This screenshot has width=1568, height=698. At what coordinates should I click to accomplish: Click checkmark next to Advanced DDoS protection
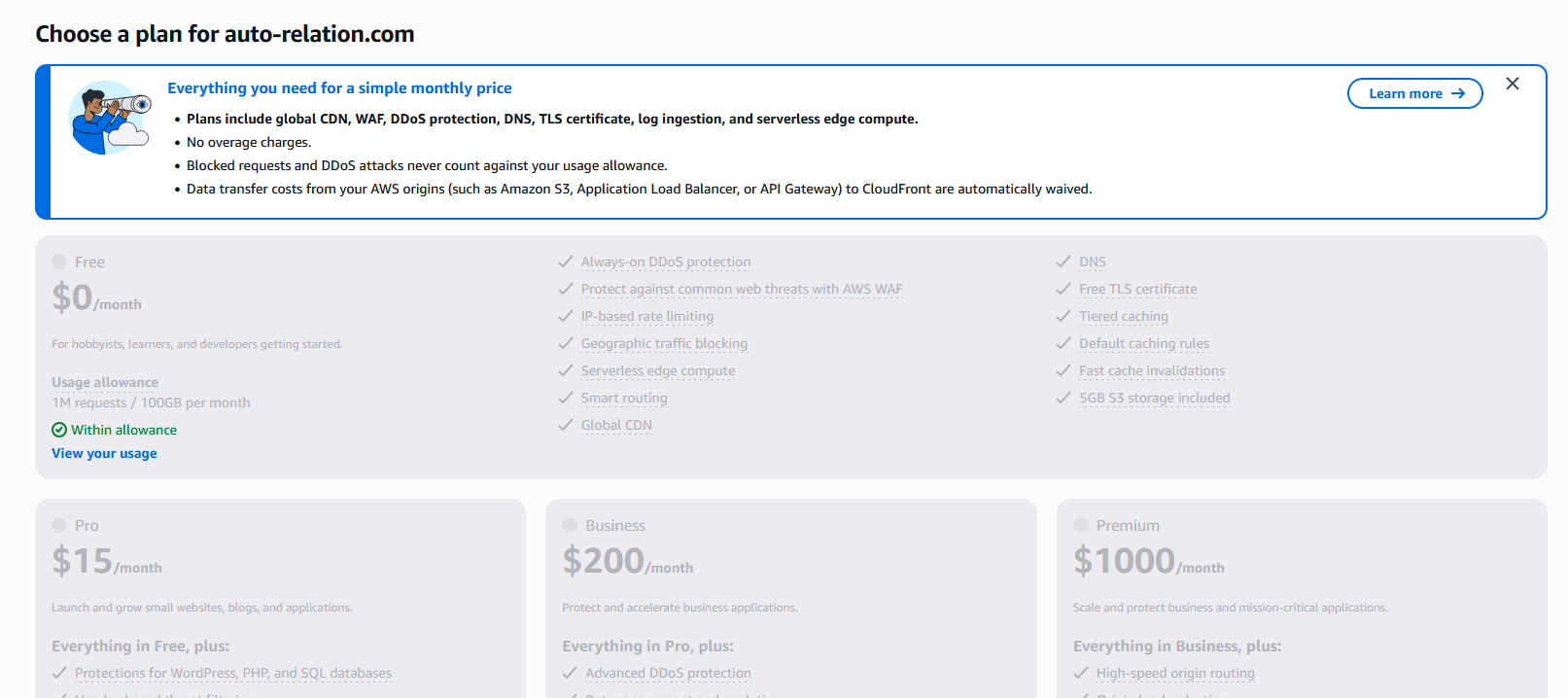click(x=570, y=673)
